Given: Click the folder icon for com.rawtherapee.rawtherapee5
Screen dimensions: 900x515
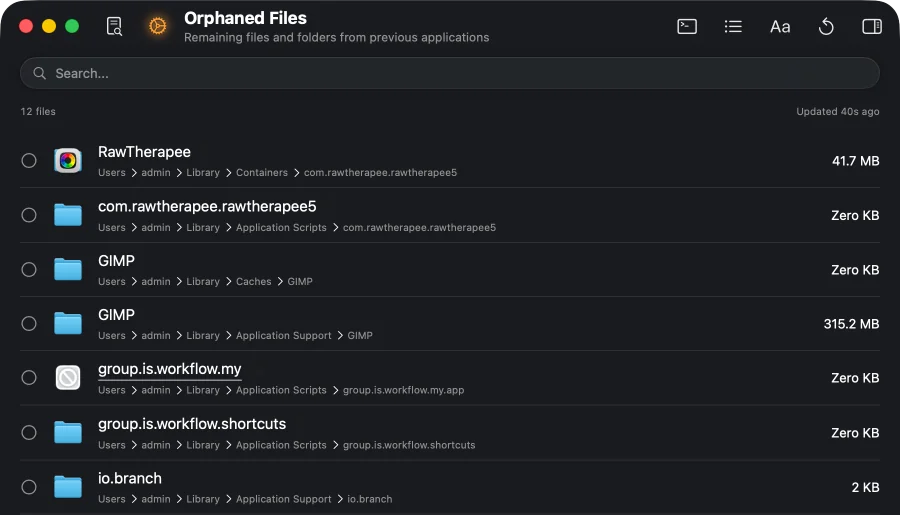Looking at the screenshot, I should coord(68,215).
